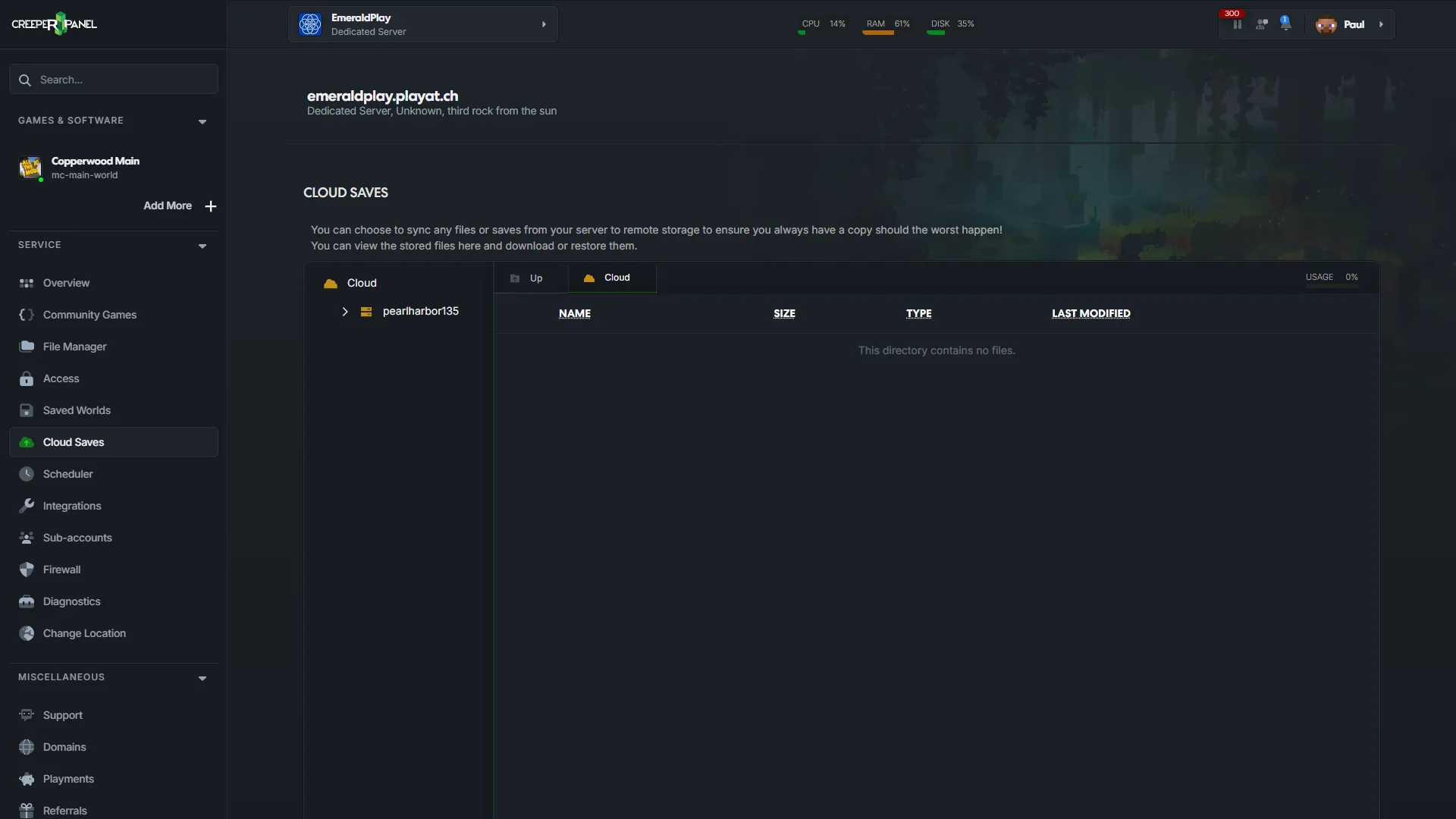Collapse the Service section
Image resolution: width=1456 pixels, height=819 pixels.
pyautogui.click(x=202, y=246)
